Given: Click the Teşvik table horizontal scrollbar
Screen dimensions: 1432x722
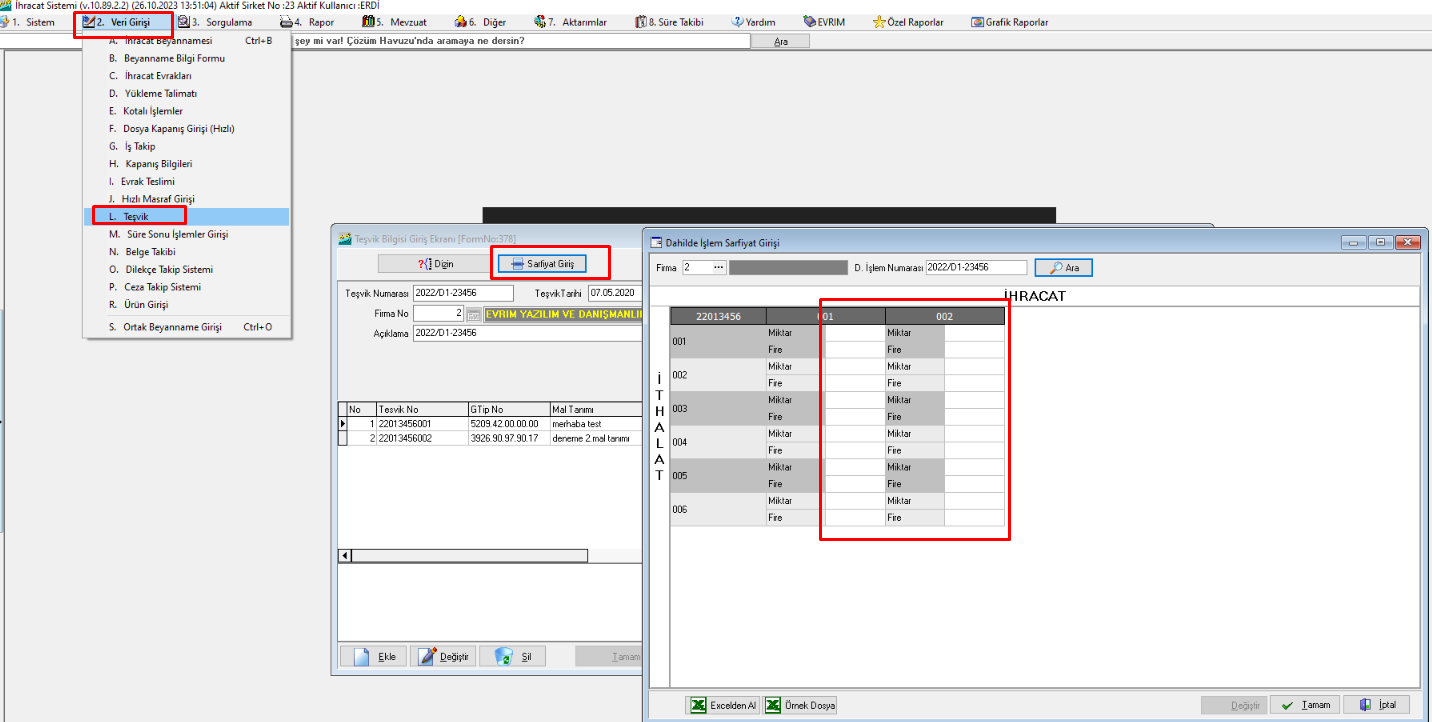Looking at the screenshot, I should pos(469,555).
